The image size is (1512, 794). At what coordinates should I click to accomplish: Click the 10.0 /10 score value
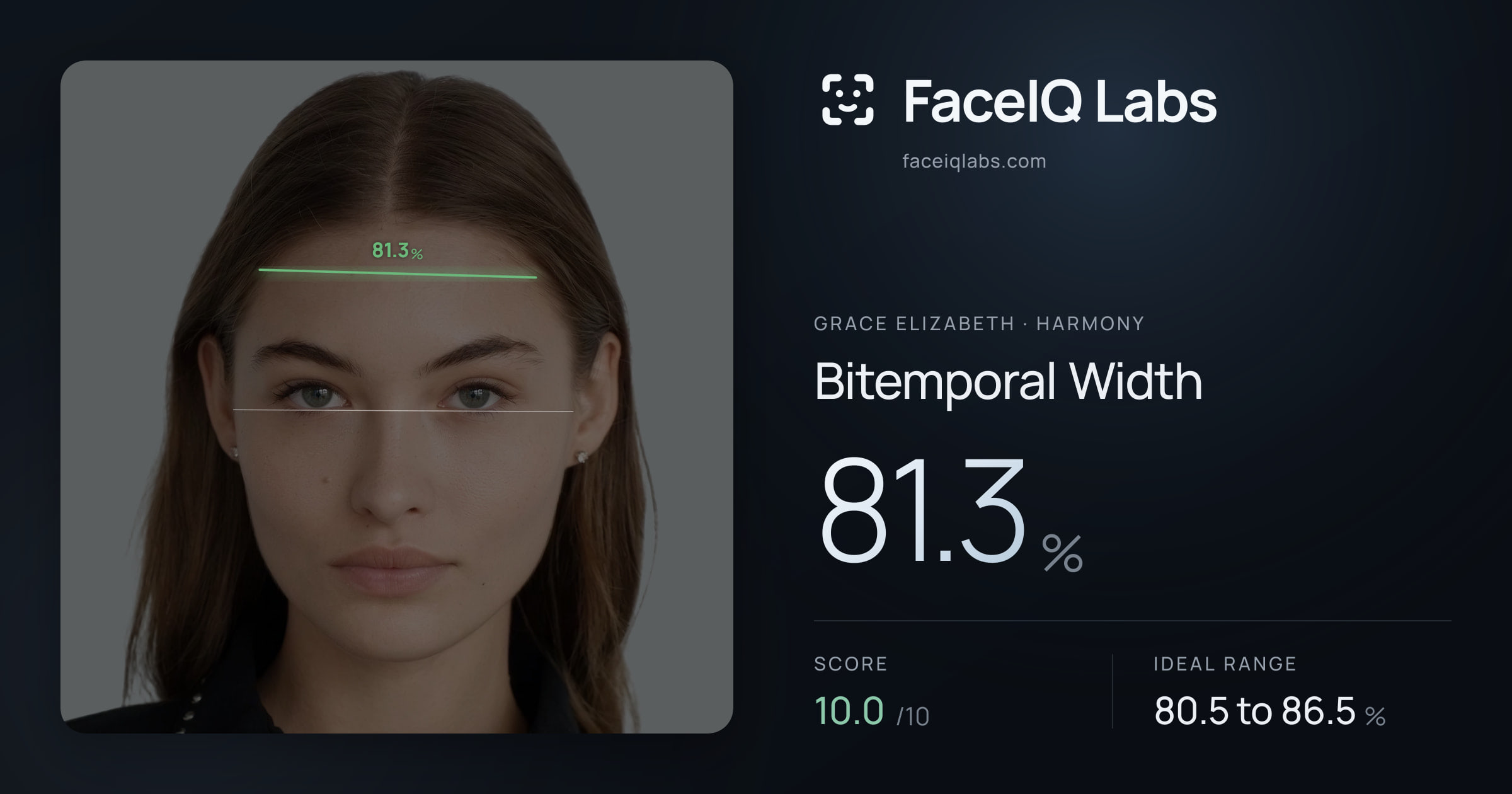[x=872, y=711]
